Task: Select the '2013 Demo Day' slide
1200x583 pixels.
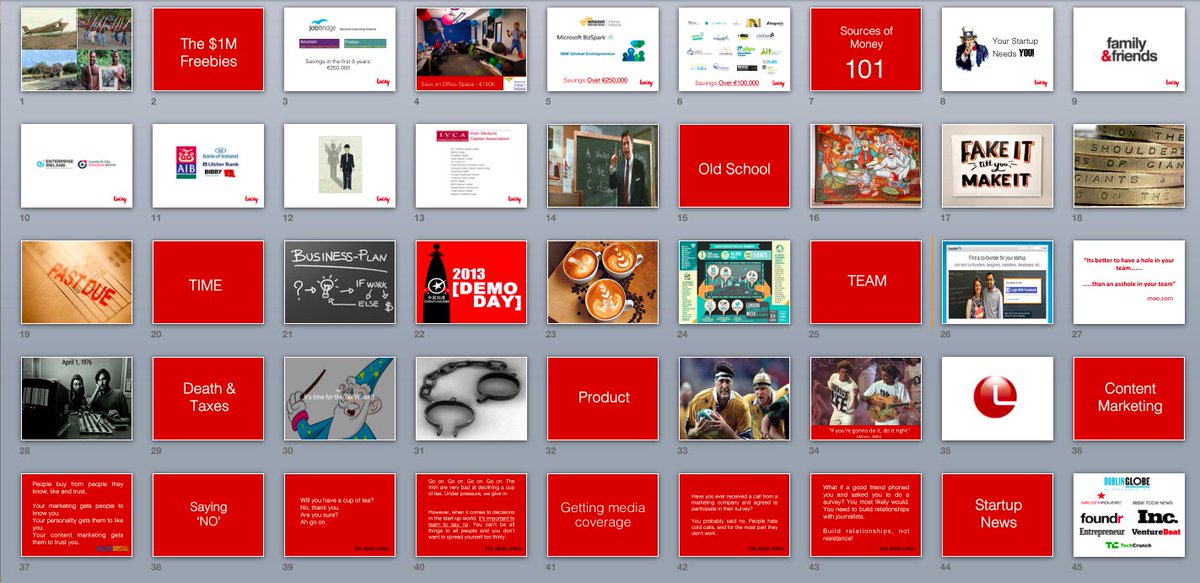Action: tap(471, 282)
